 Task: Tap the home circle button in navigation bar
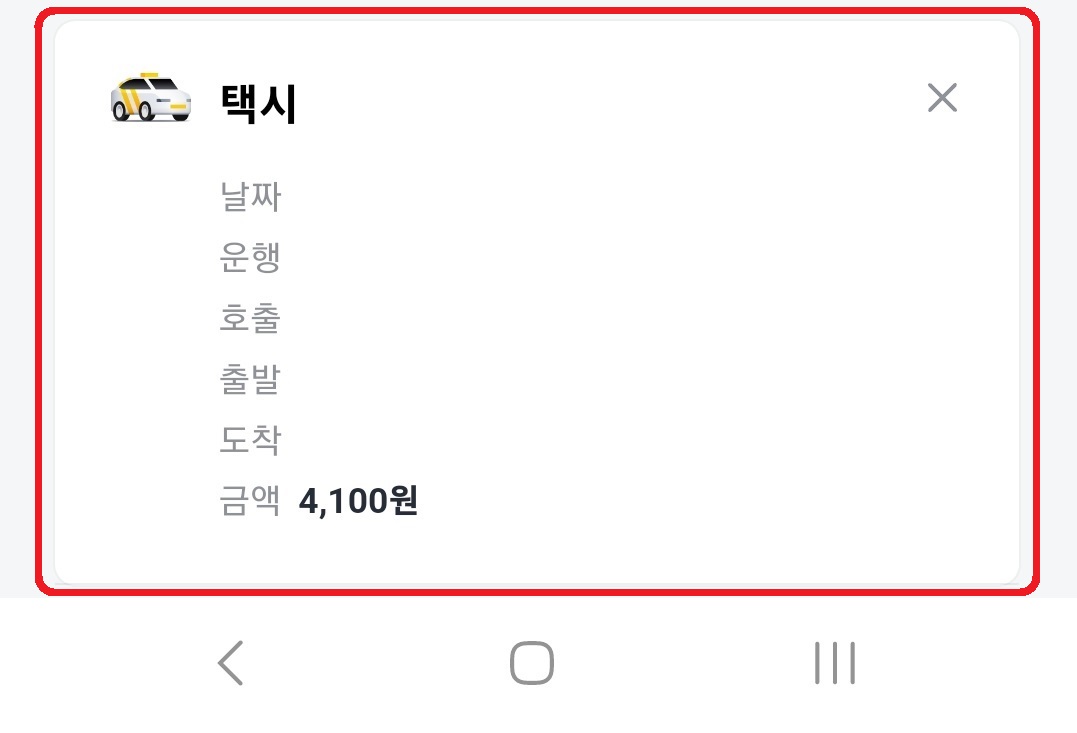coord(534,661)
